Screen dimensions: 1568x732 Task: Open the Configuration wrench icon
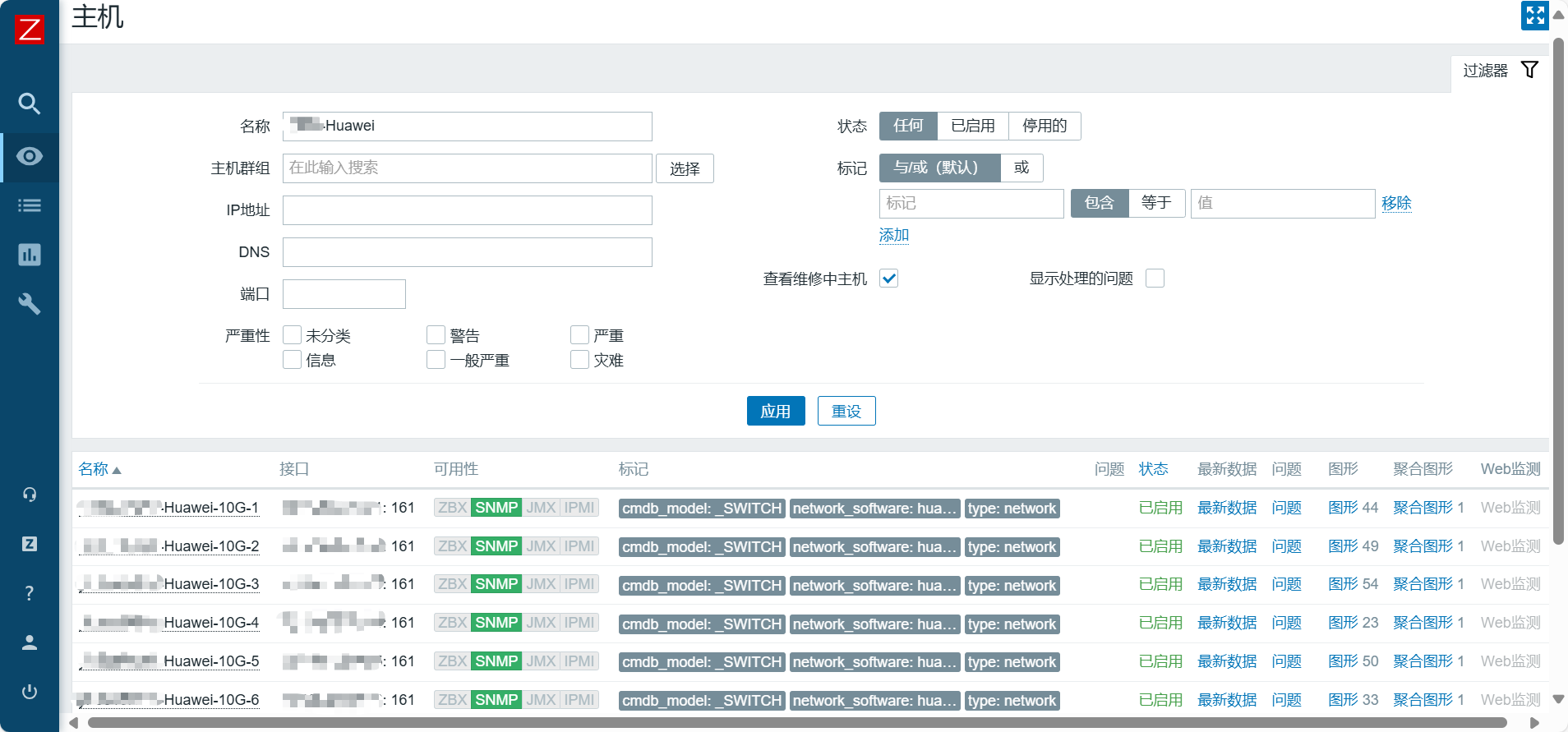(30, 304)
